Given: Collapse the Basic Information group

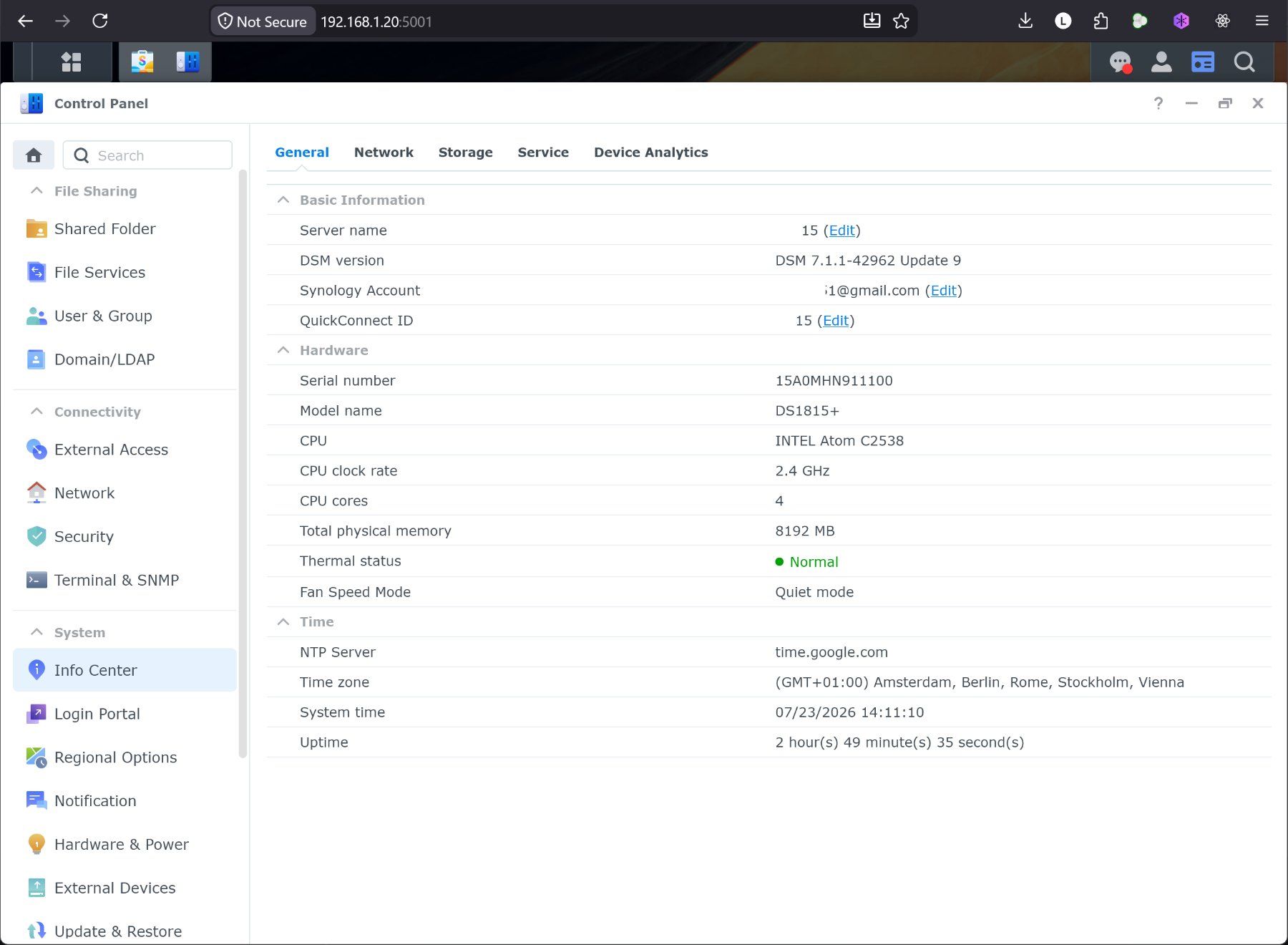Looking at the screenshot, I should pyautogui.click(x=283, y=200).
